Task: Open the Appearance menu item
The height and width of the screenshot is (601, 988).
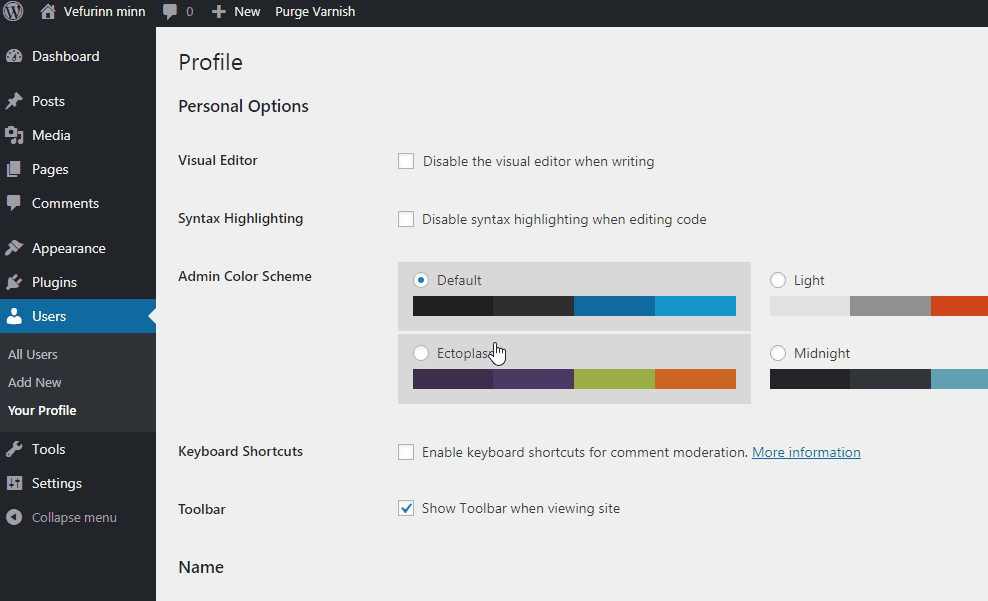Action: (x=68, y=249)
